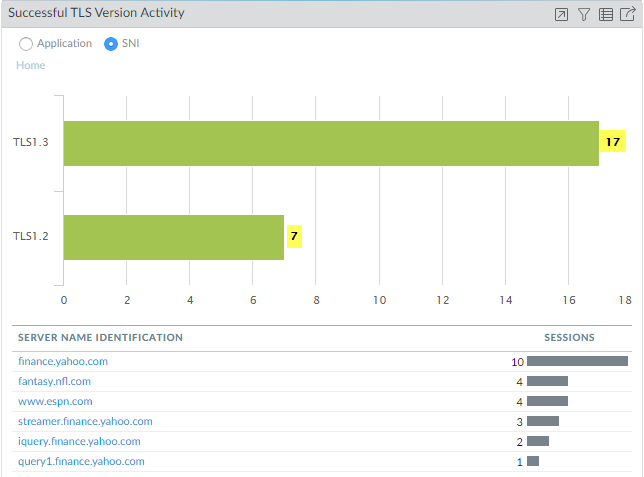Open the filter funnel icon

[584, 14]
